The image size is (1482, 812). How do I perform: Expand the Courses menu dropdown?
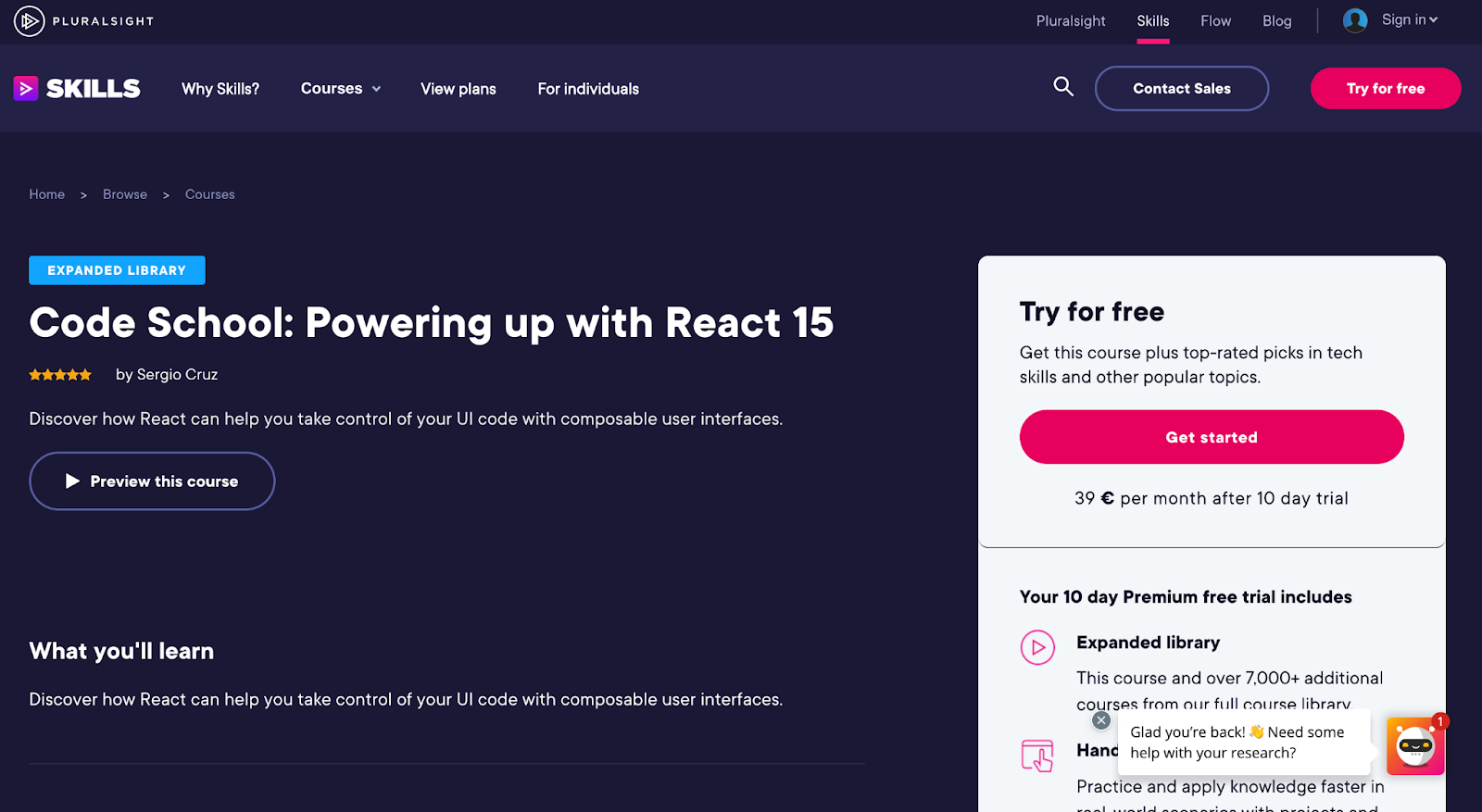click(x=341, y=89)
